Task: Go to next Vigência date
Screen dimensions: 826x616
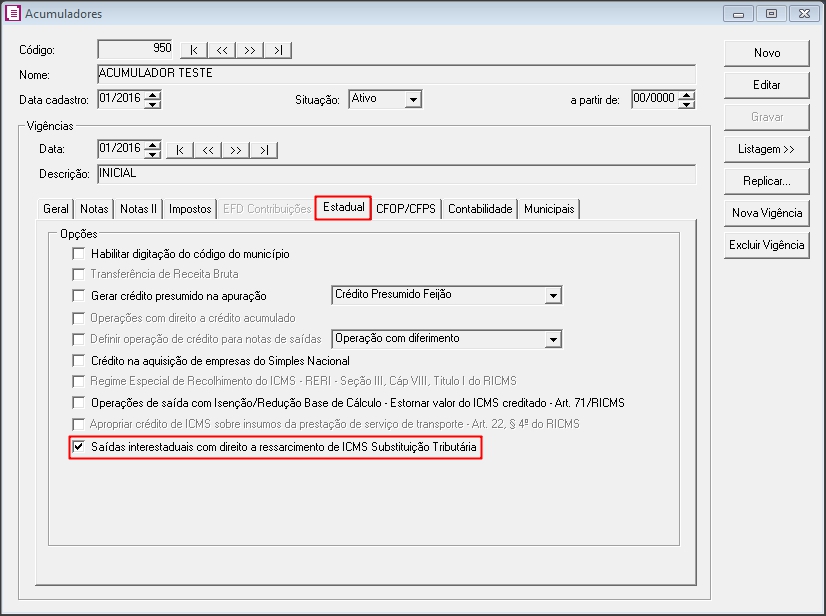Action: pos(235,150)
